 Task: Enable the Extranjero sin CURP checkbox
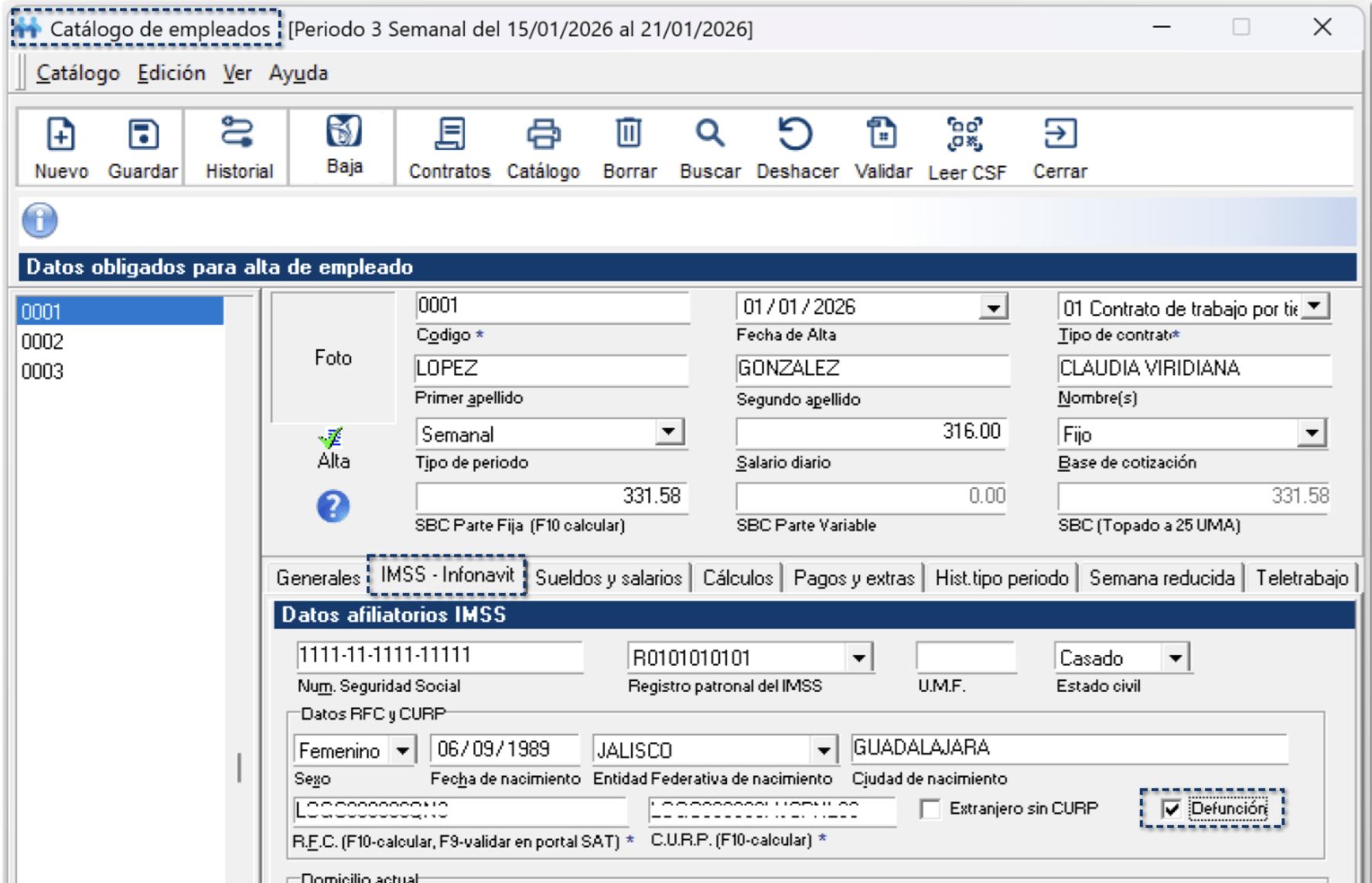click(x=930, y=809)
